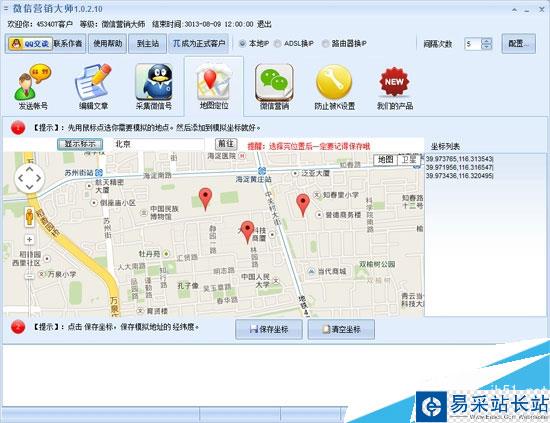Click the 到主站 button
550x423 pixels.
147,44
